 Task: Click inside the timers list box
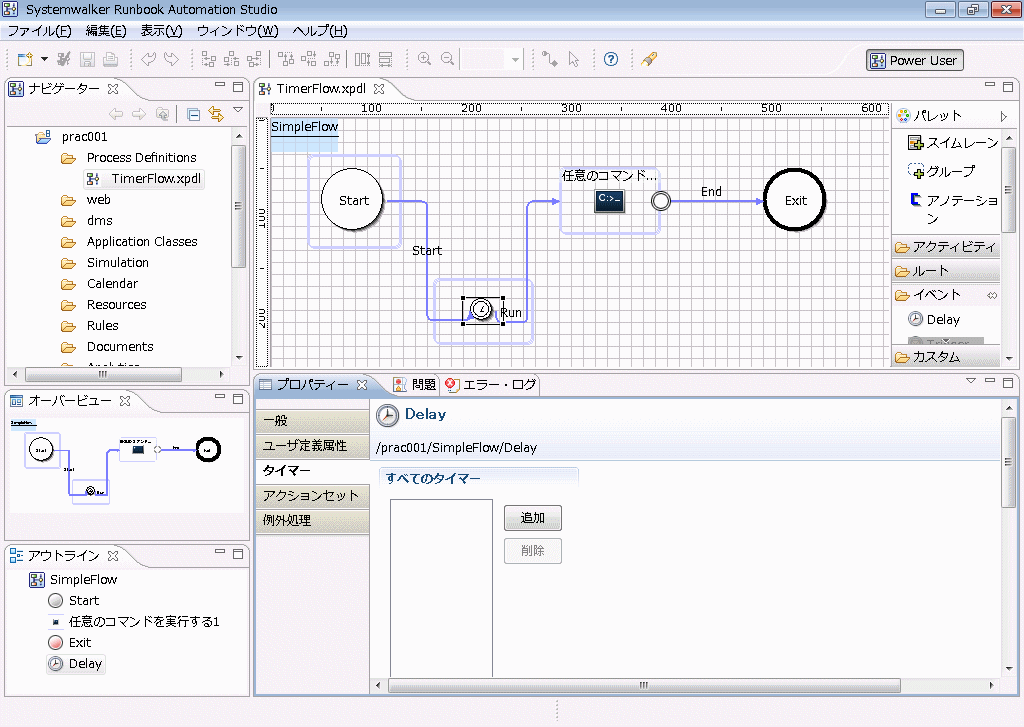click(x=441, y=588)
